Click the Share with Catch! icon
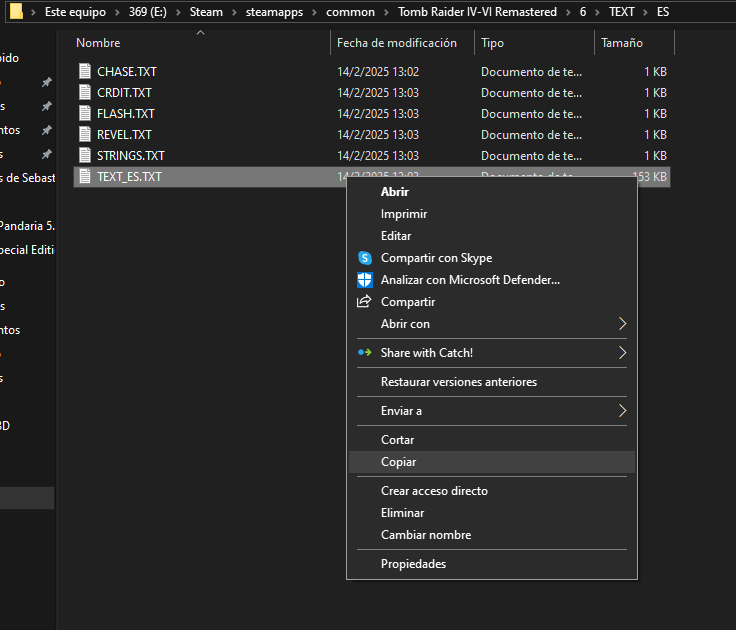Viewport: 736px width, 630px height. 364,353
